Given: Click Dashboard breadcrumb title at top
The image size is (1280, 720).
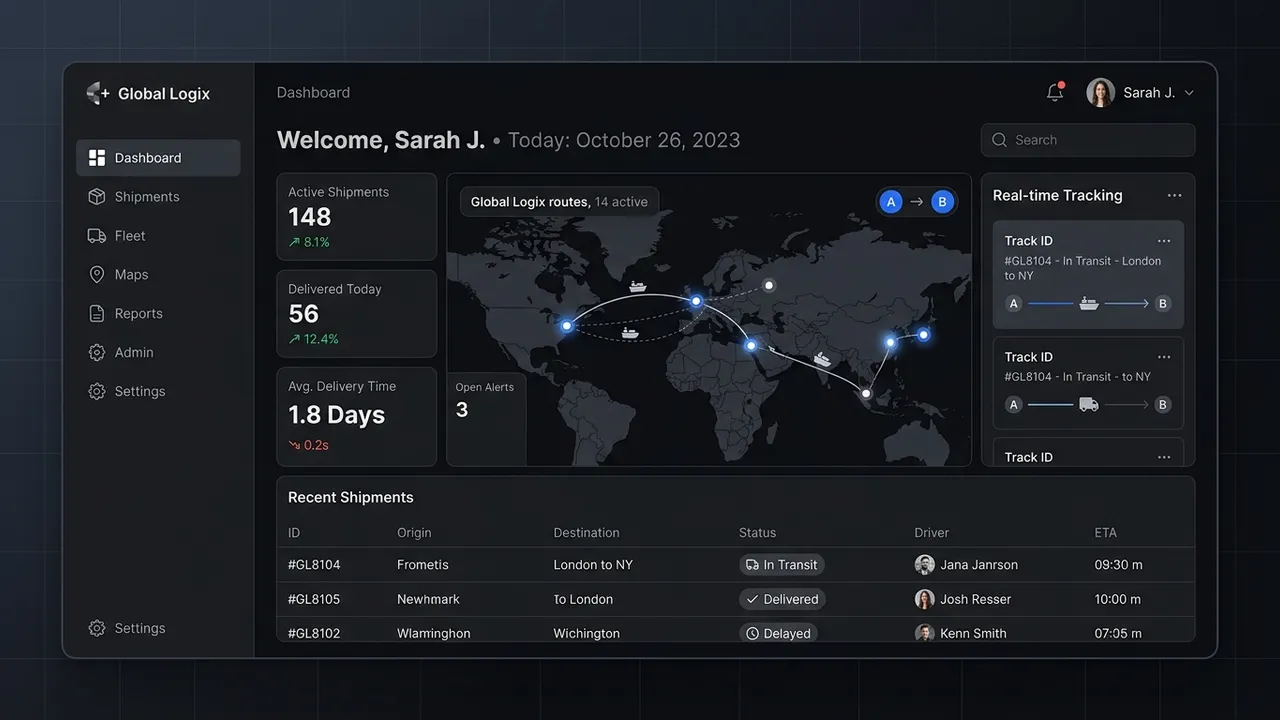Looking at the screenshot, I should click(313, 93).
